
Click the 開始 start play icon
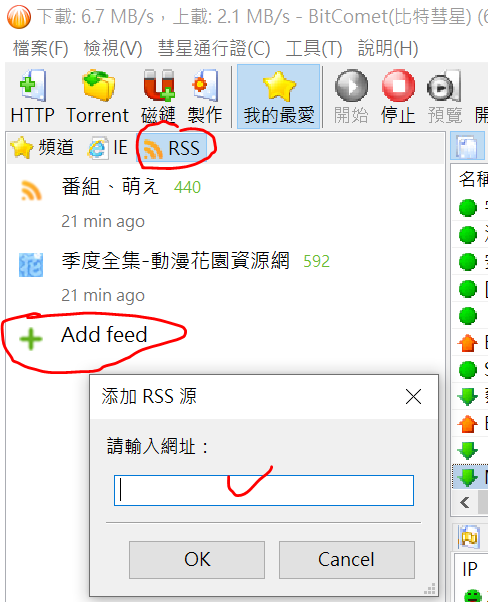(x=351, y=96)
